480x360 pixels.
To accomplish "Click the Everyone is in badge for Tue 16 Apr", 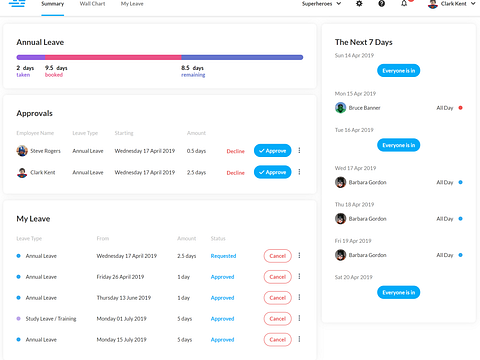I will pyautogui.click(x=399, y=145).
